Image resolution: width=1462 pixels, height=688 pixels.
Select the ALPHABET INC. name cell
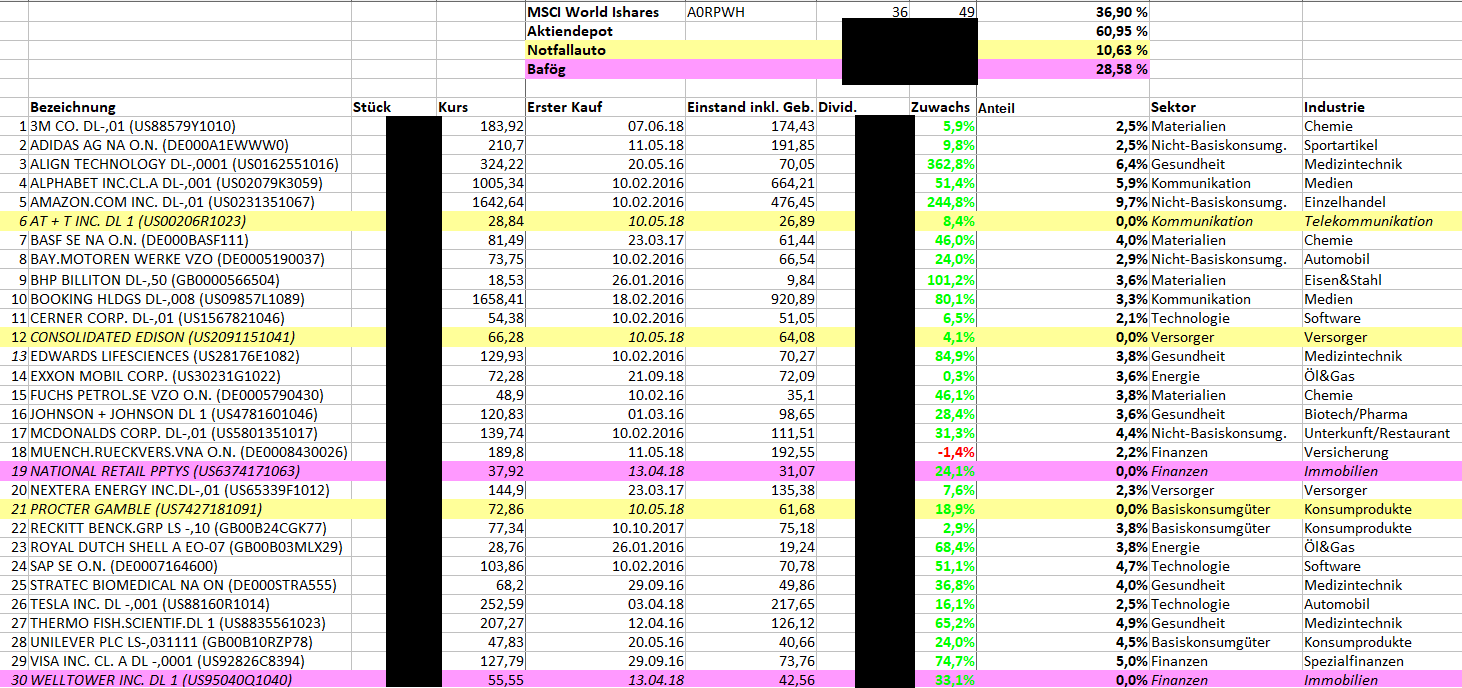pyautogui.click(x=190, y=183)
